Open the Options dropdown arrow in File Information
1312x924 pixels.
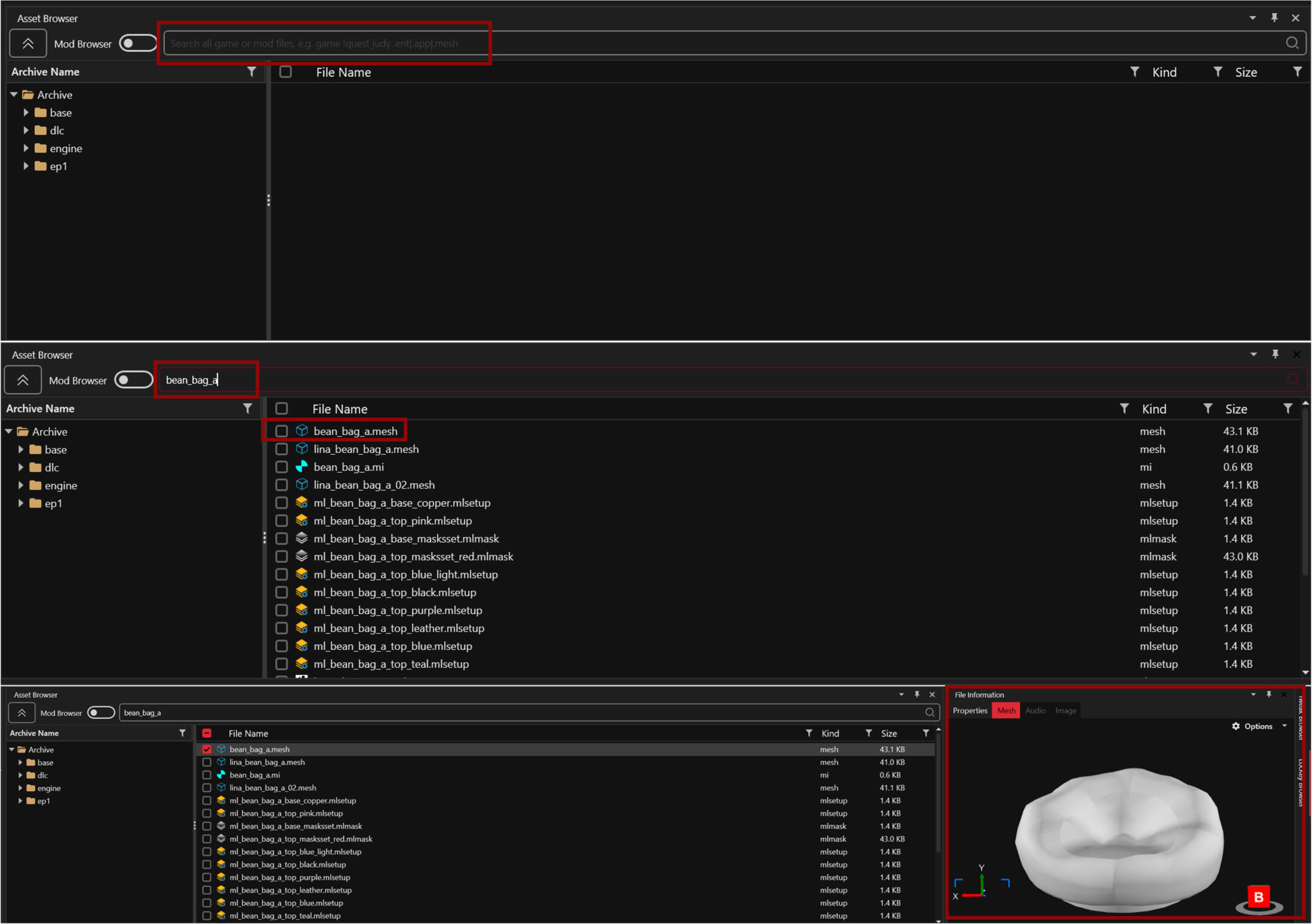(x=1284, y=726)
